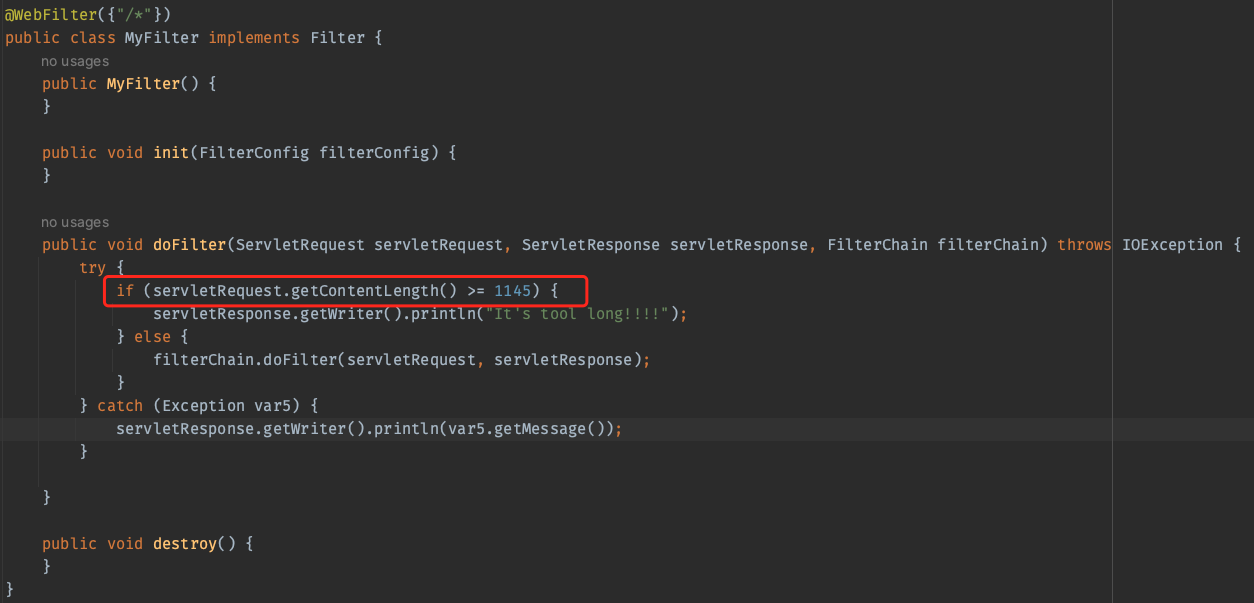Click IOException in the throws clause
Image resolution: width=1254 pixels, height=603 pixels.
(x=1171, y=245)
